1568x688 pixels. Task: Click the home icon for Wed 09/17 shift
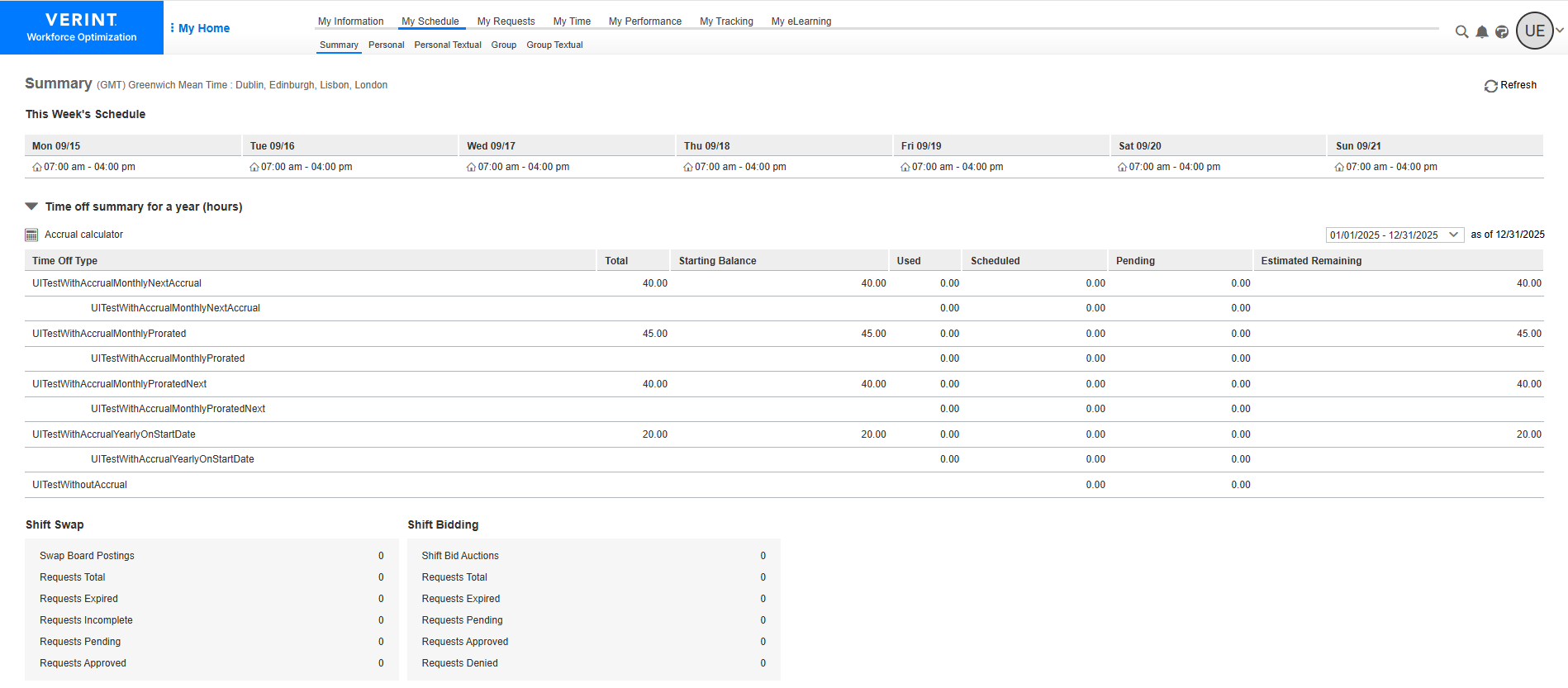point(471,167)
